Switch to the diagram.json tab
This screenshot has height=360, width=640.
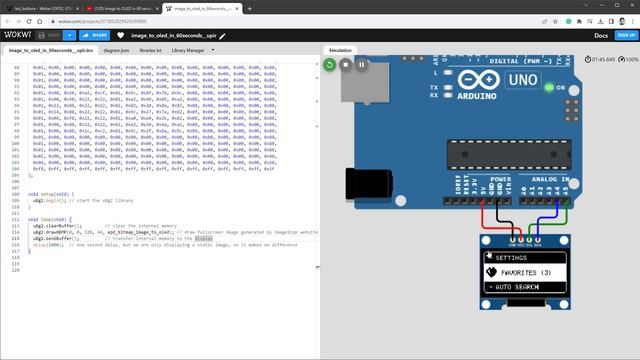(x=116, y=50)
